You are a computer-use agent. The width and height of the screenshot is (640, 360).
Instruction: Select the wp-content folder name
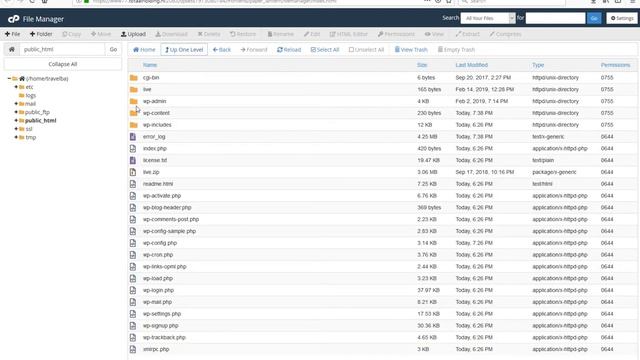click(x=156, y=113)
